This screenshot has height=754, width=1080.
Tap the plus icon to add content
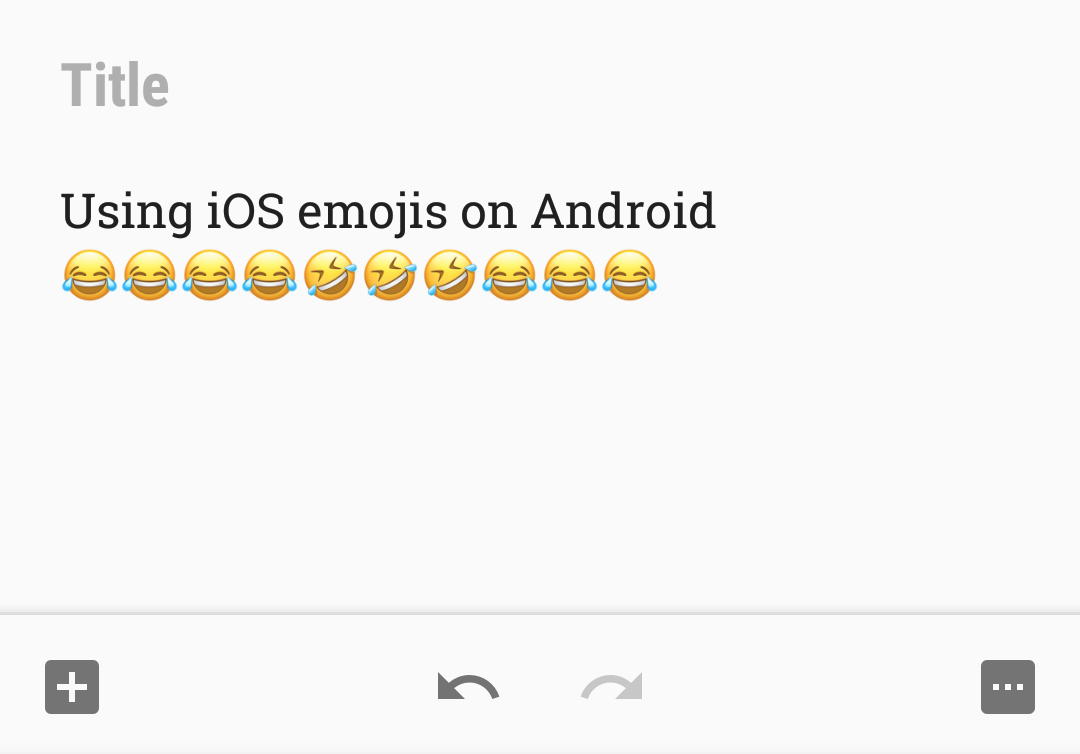[x=71, y=687]
